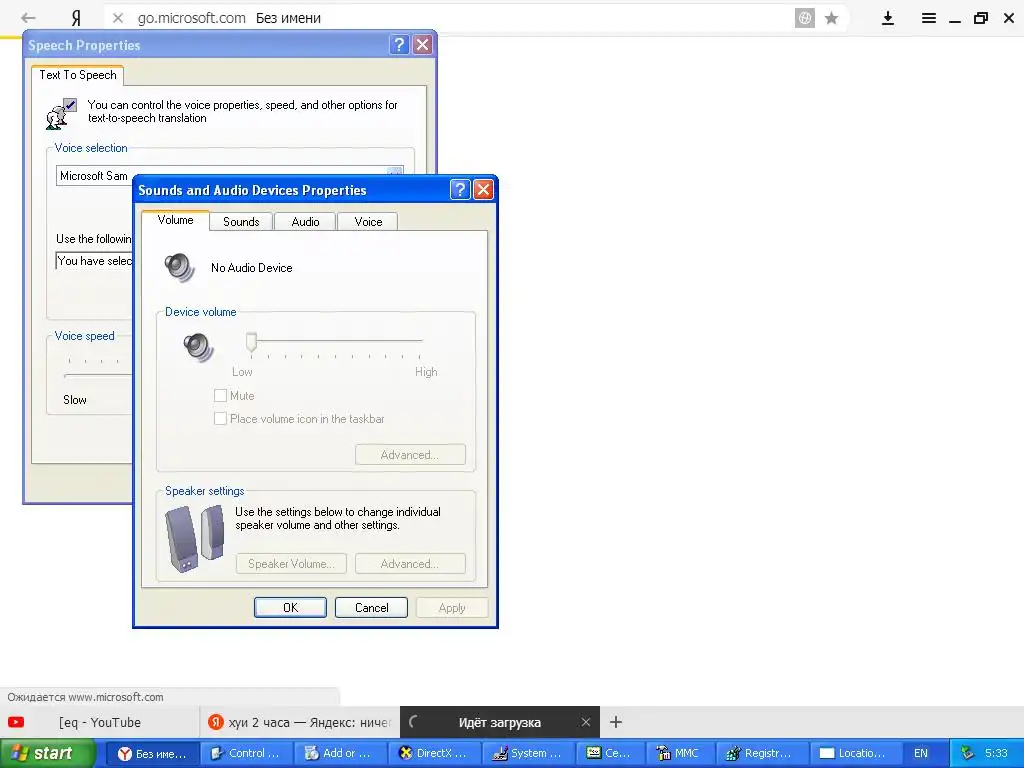
Task: Toggle the Mute checkbox
Action: click(221, 396)
